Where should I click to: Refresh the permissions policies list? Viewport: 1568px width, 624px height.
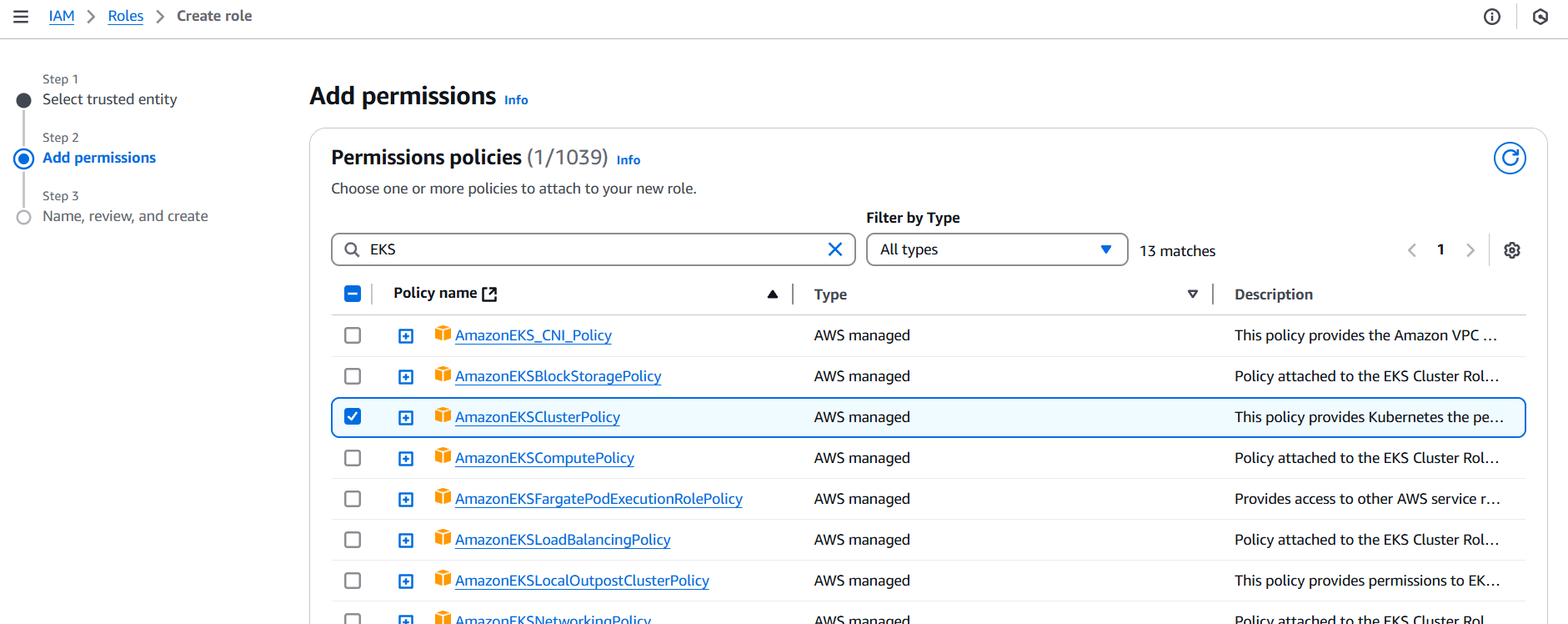[x=1510, y=158]
